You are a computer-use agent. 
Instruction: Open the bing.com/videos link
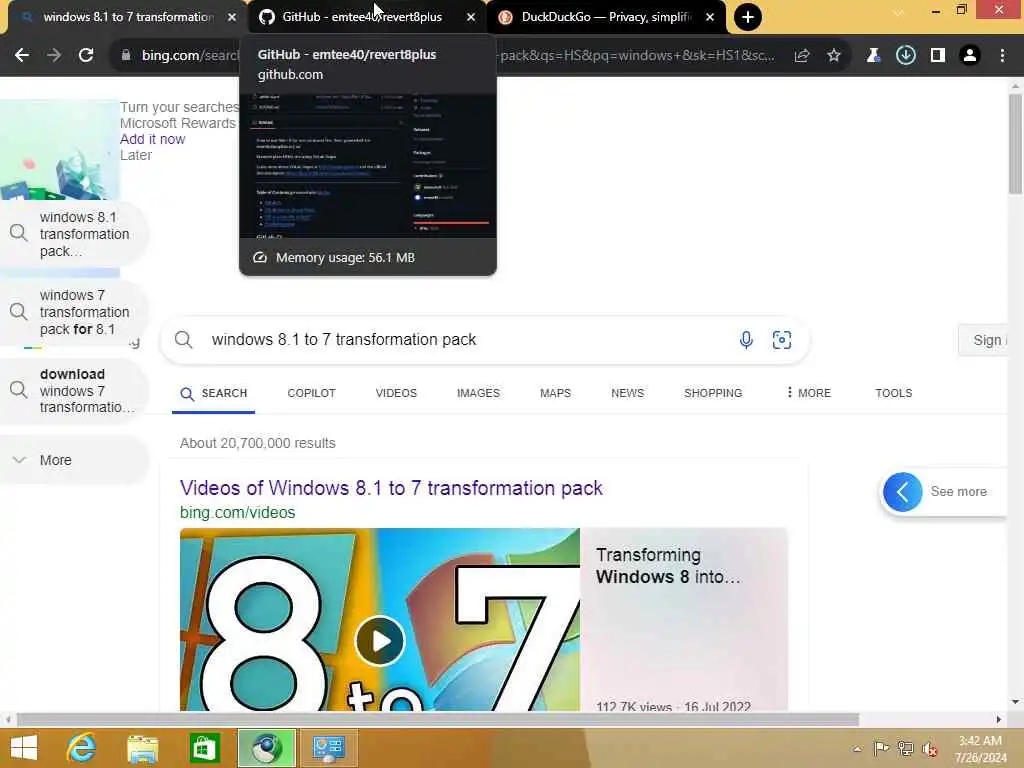pos(237,513)
